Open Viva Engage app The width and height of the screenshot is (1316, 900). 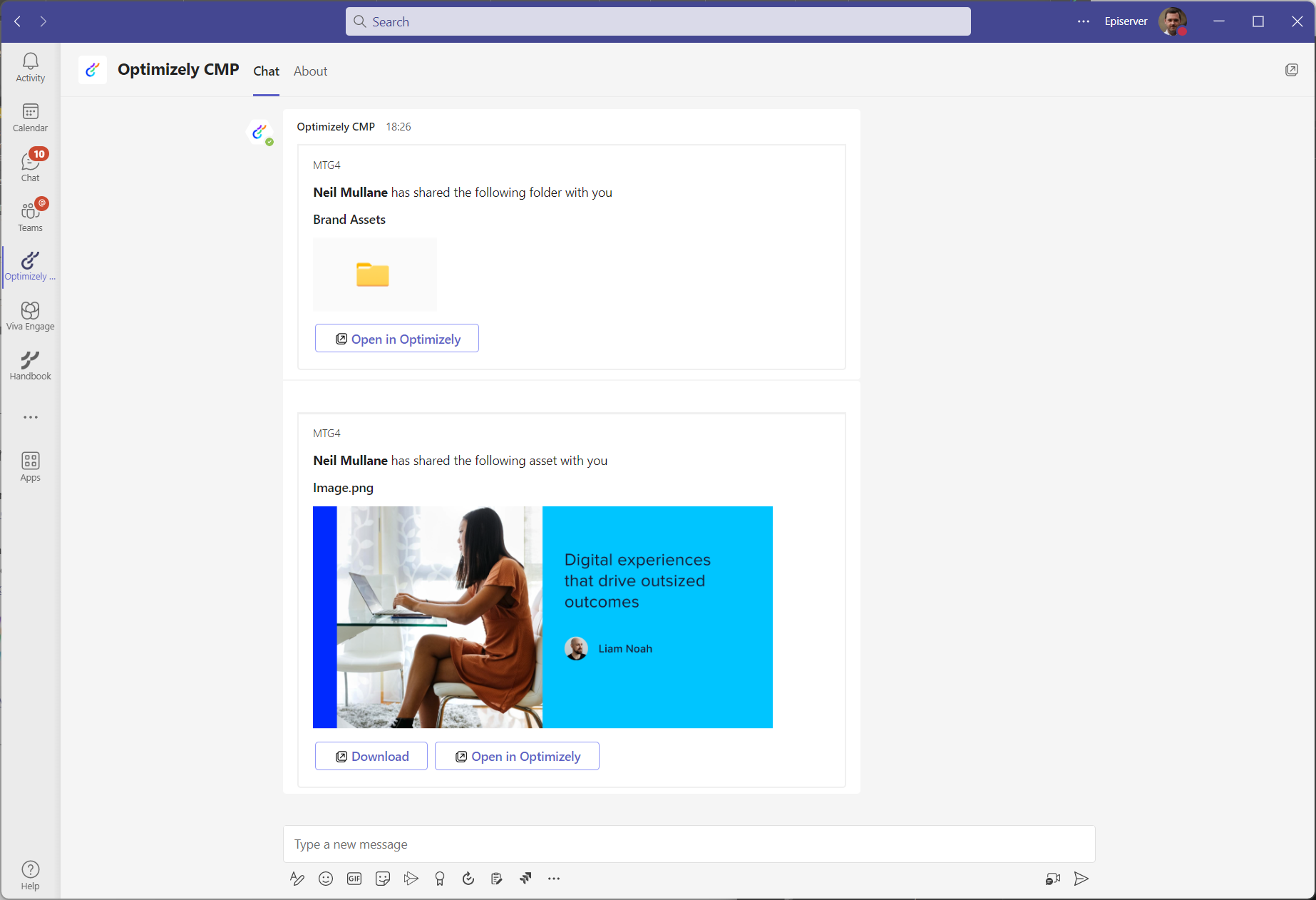30,316
